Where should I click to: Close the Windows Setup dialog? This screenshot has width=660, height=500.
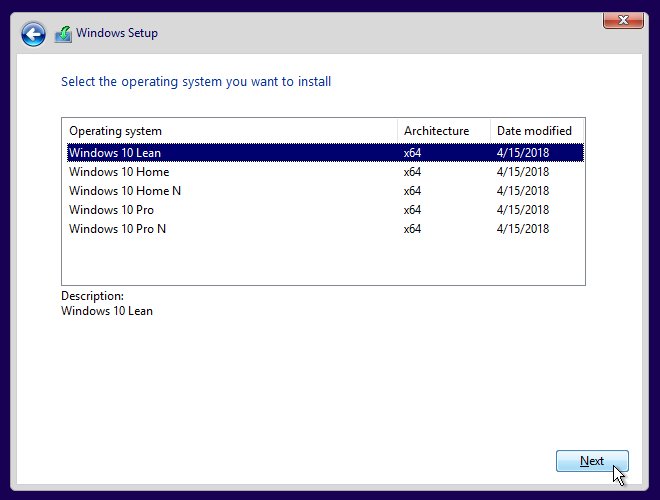pyautogui.click(x=623, y=20)
